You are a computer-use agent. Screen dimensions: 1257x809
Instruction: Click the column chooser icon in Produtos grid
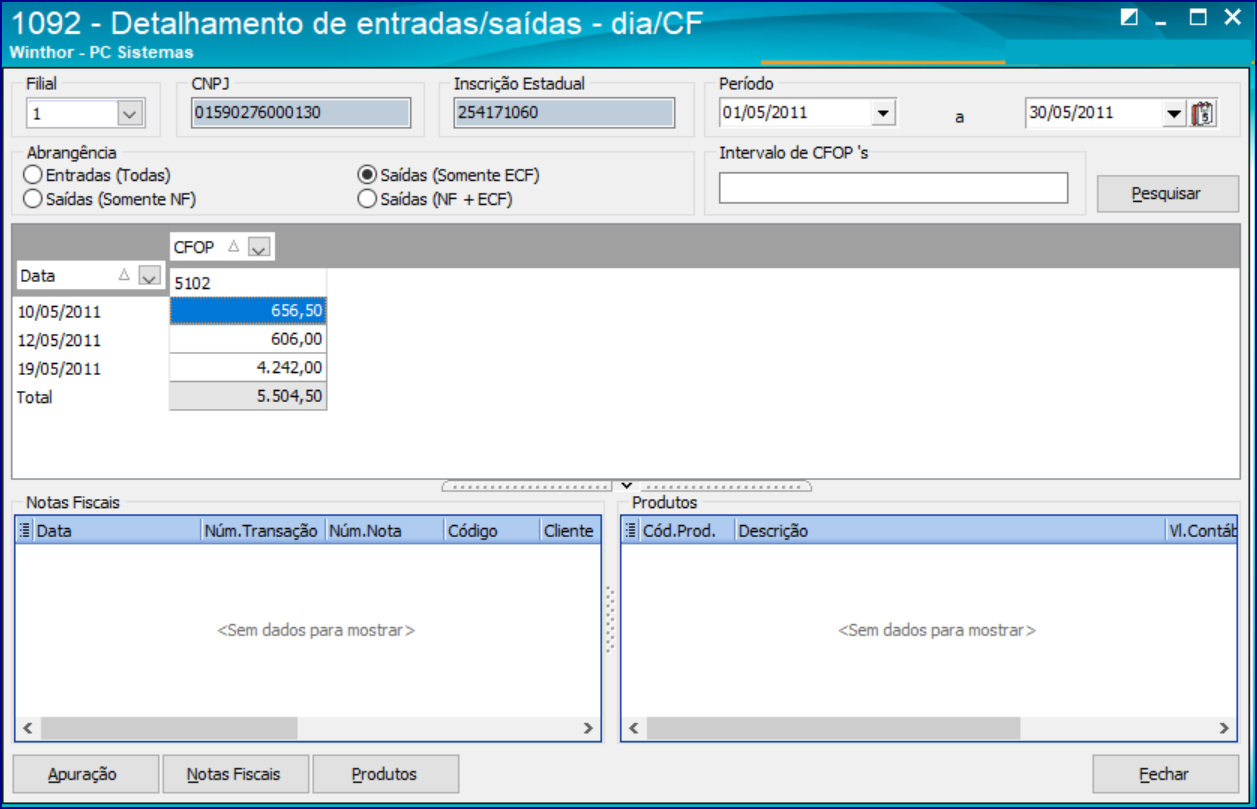pos(631,531)
